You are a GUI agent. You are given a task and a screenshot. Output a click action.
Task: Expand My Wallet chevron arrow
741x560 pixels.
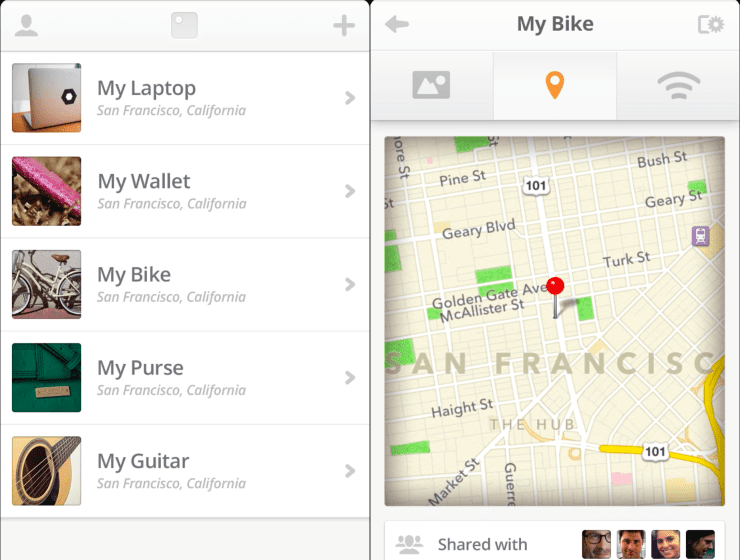click(350, 191)
